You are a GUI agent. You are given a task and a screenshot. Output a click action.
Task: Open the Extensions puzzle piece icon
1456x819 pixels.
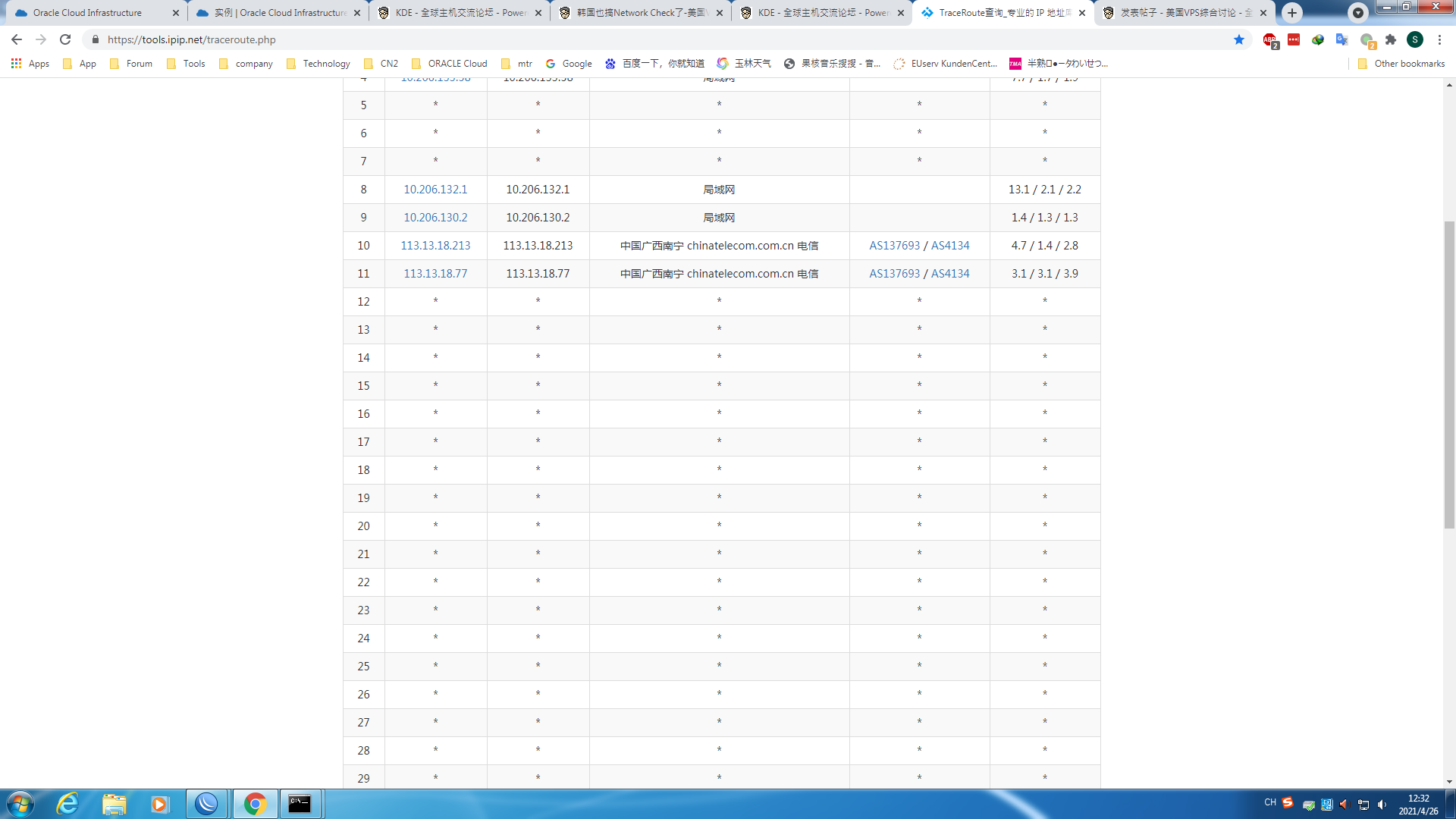pos(1391,39)
